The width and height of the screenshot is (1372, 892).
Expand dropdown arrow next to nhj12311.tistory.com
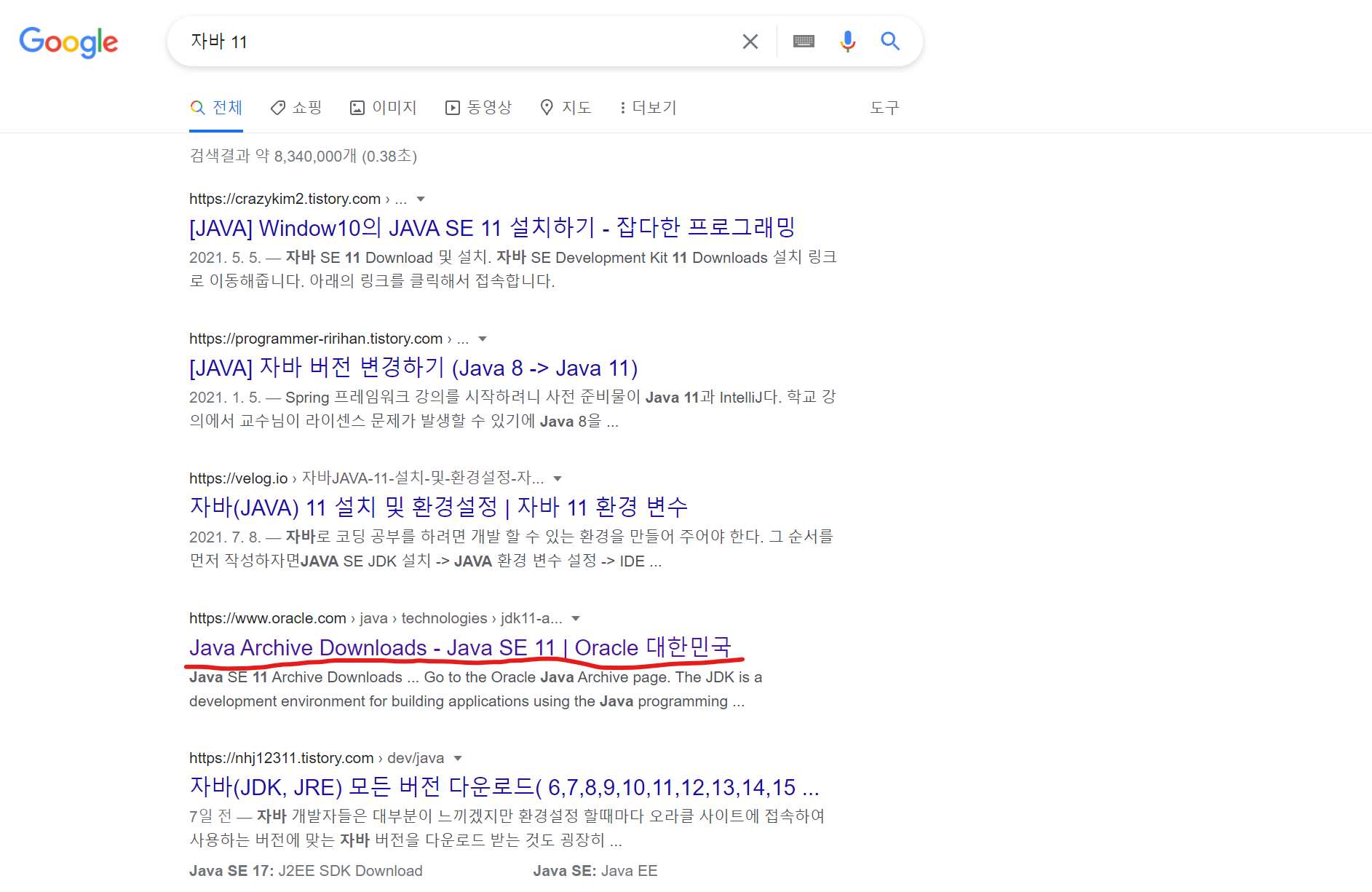(x=458, y=759)
